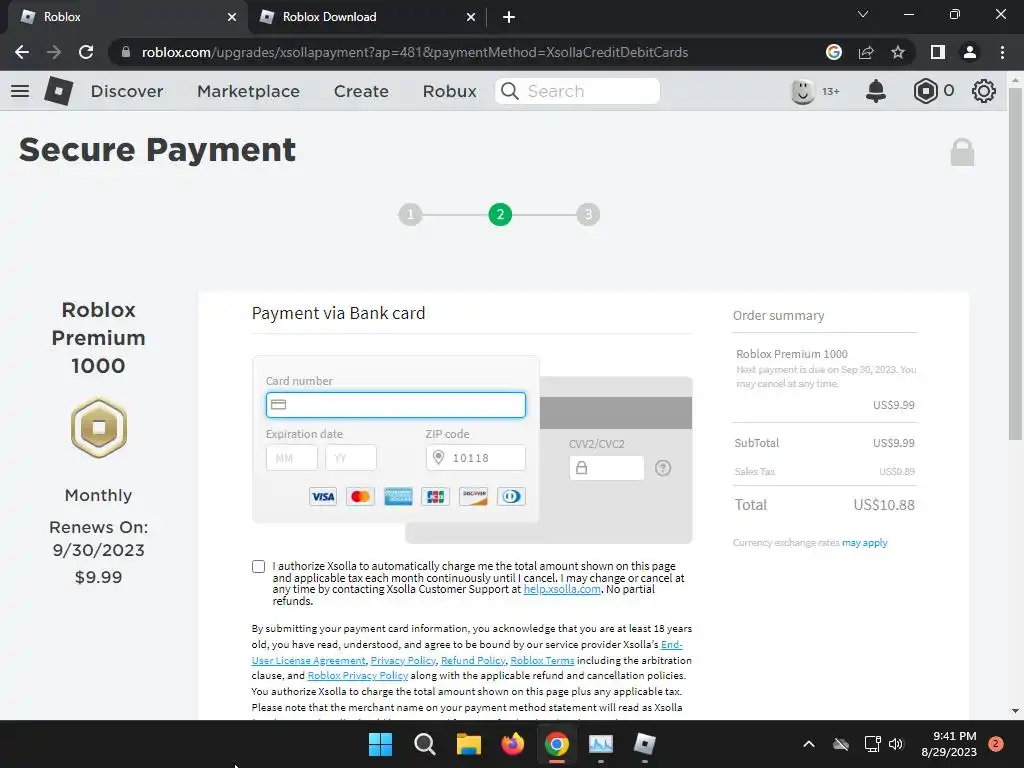Click the Roblox logo home icon
Image resolution: width=1024 pixels, height=768 pixels.
58,91
